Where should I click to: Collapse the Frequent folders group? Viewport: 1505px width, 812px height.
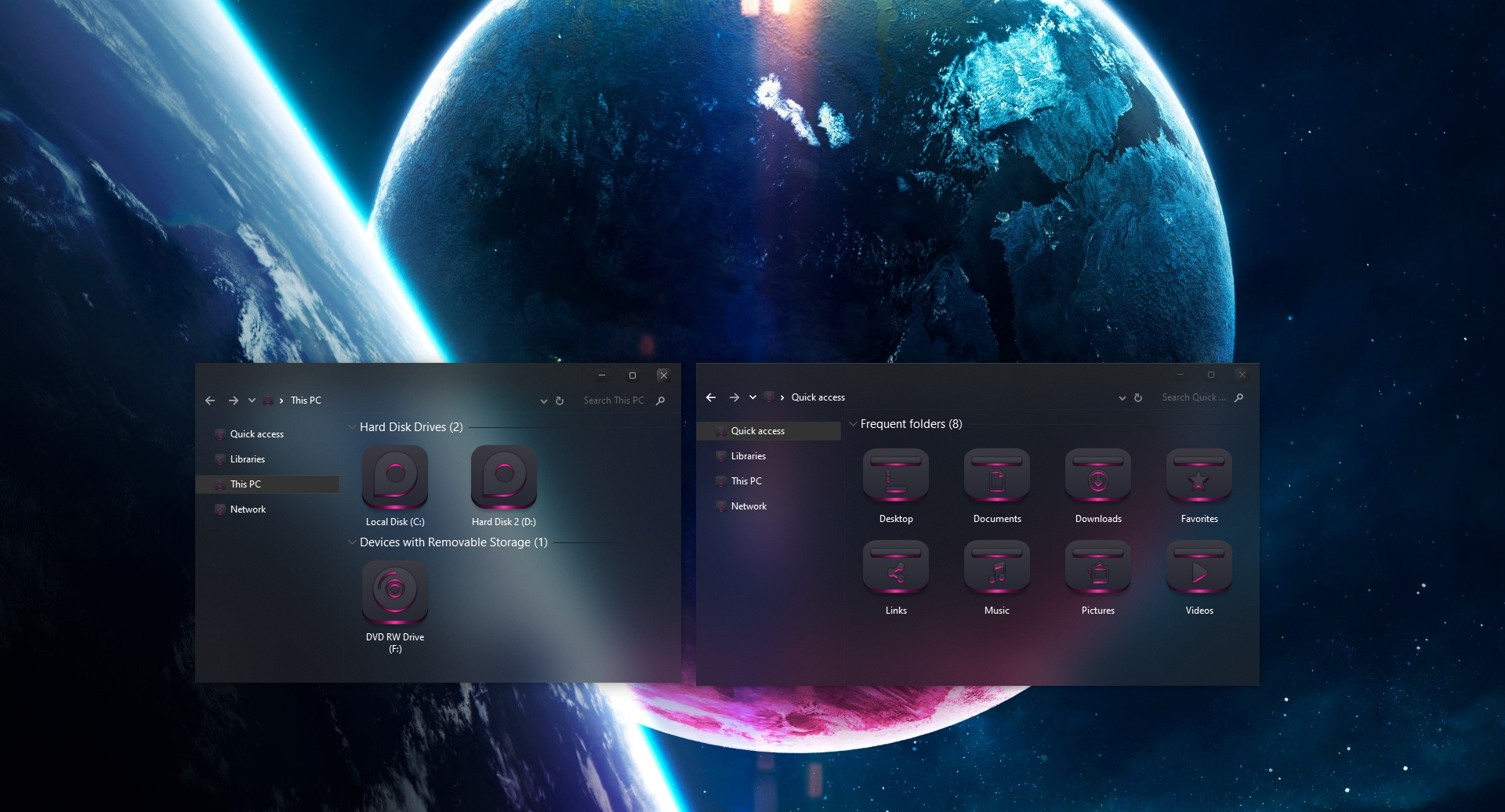853,424
